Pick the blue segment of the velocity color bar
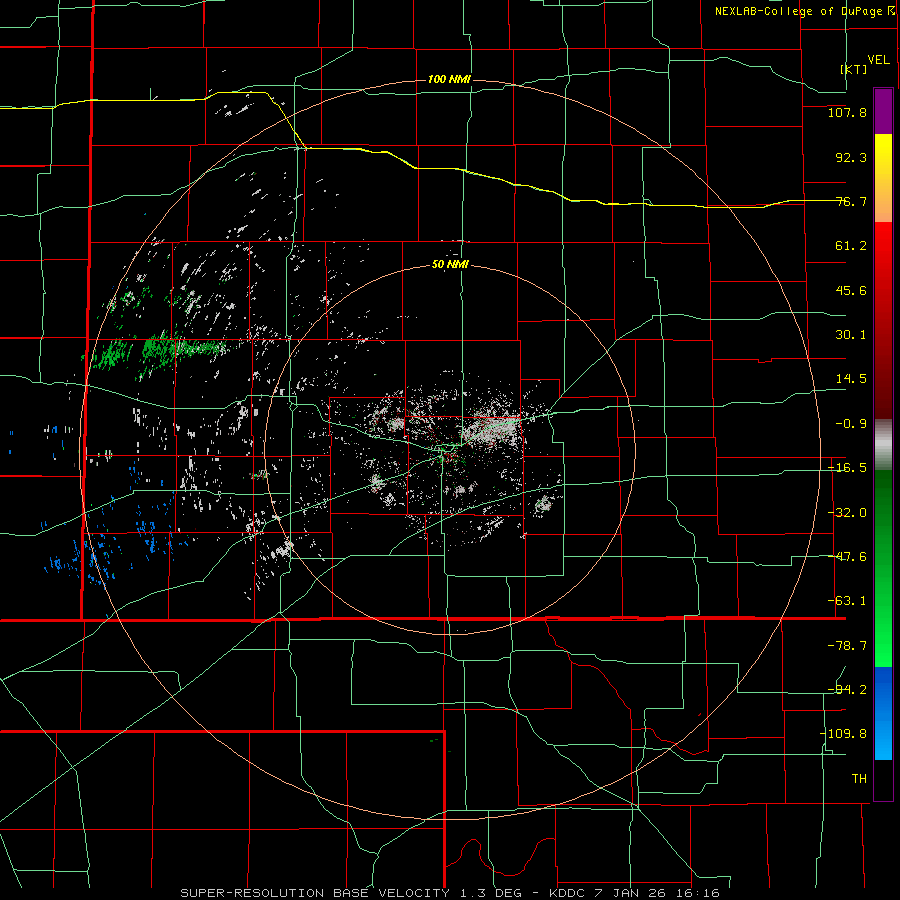Viewport: 900px width, 900px height. 883,713
